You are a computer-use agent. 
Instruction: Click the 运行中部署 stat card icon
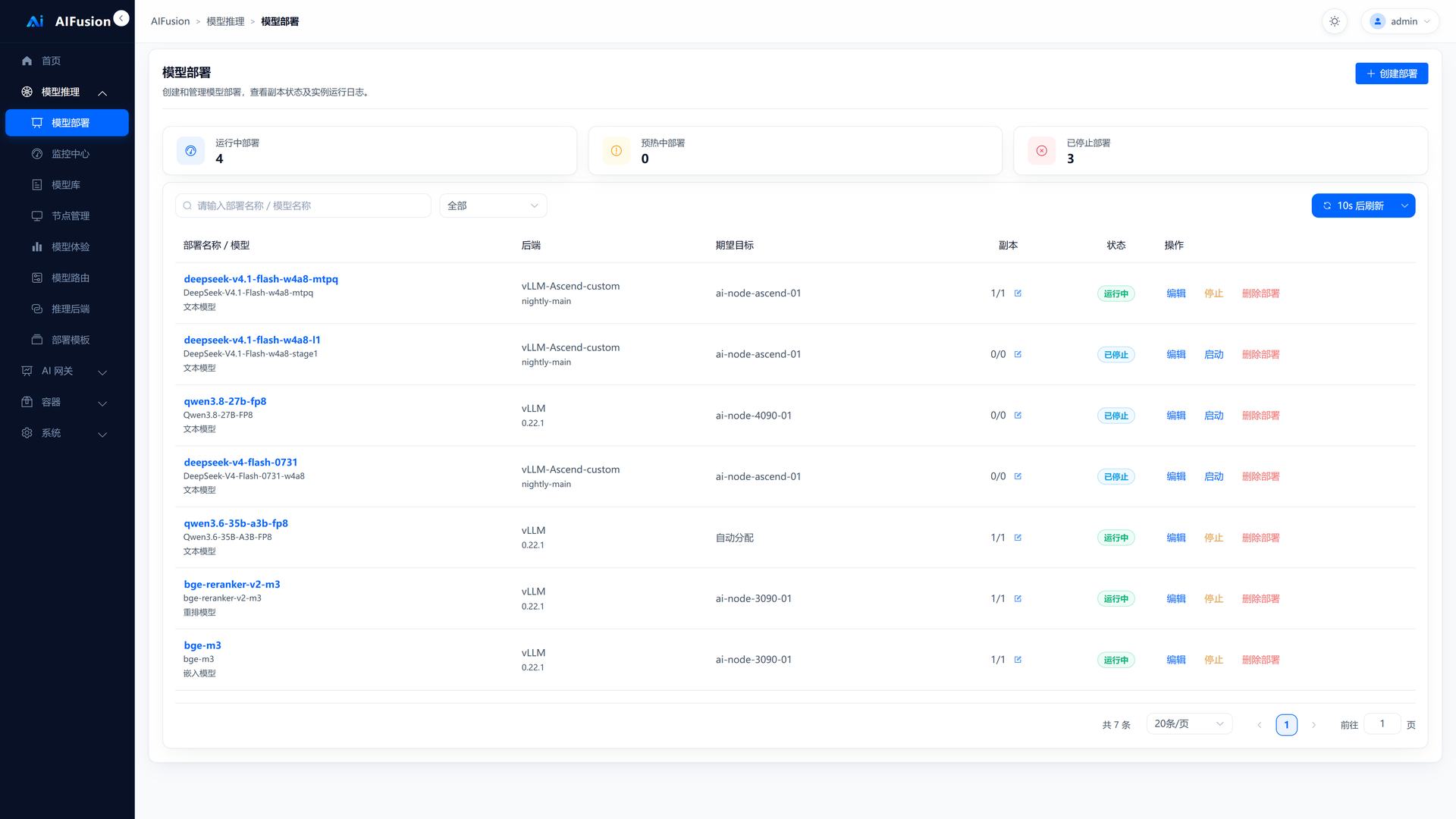(191, 151)
